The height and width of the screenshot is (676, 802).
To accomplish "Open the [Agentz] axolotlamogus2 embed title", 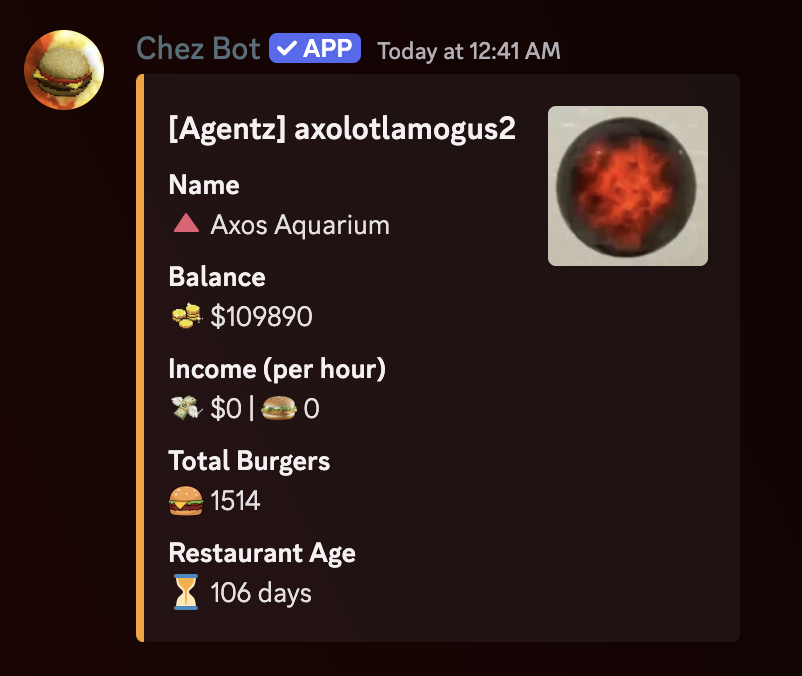I will (342, 128).
